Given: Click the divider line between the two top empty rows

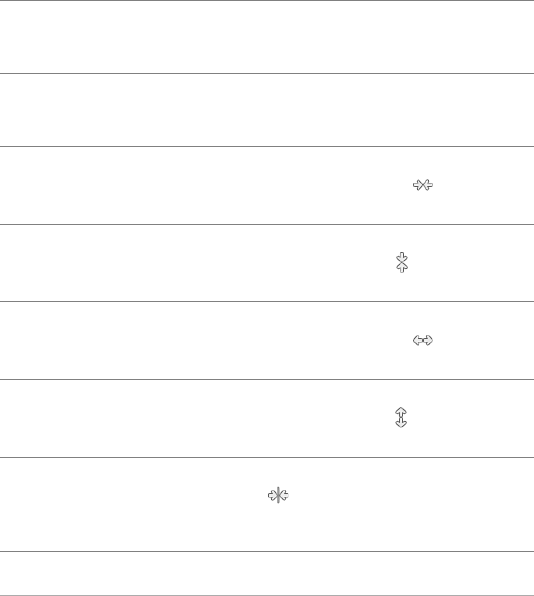Looking at the screenshot, I should coord(267,73).
